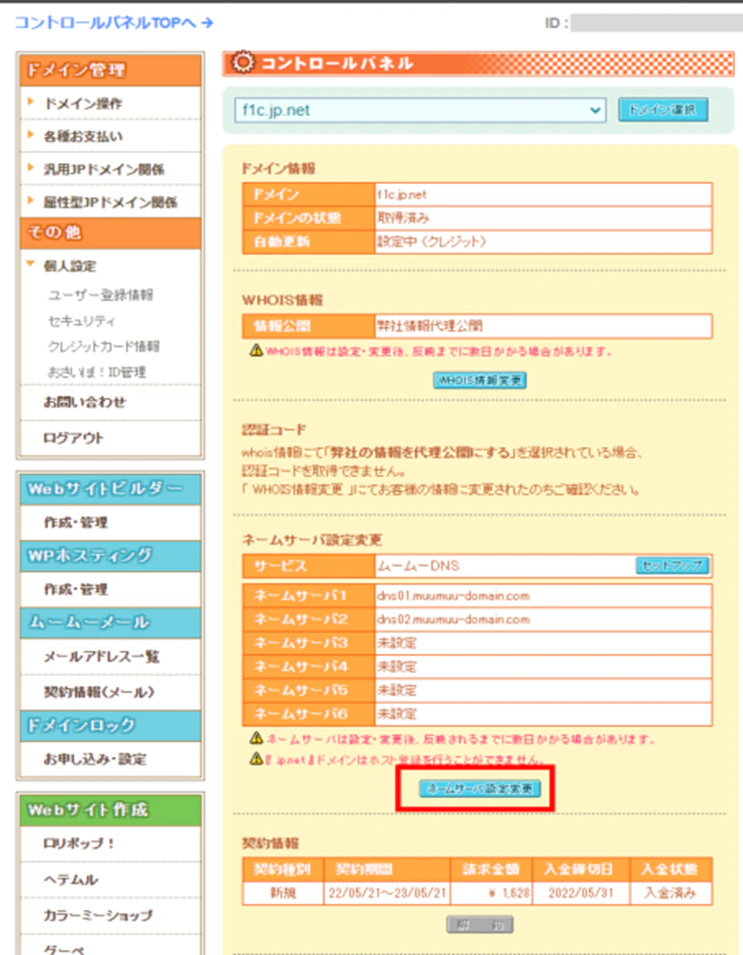Click the ¥1,628 billing amount cell

pos(492,893)
